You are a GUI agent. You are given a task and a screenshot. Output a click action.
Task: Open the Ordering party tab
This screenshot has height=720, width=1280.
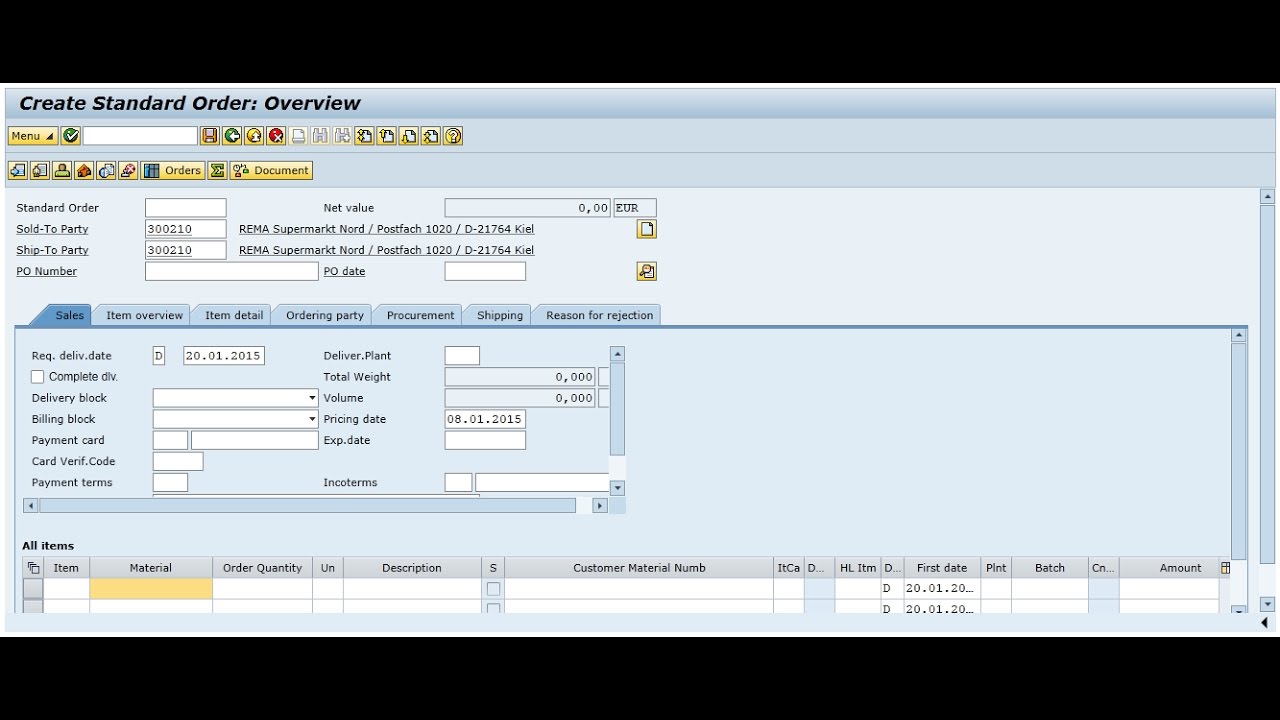coord(325,315)
